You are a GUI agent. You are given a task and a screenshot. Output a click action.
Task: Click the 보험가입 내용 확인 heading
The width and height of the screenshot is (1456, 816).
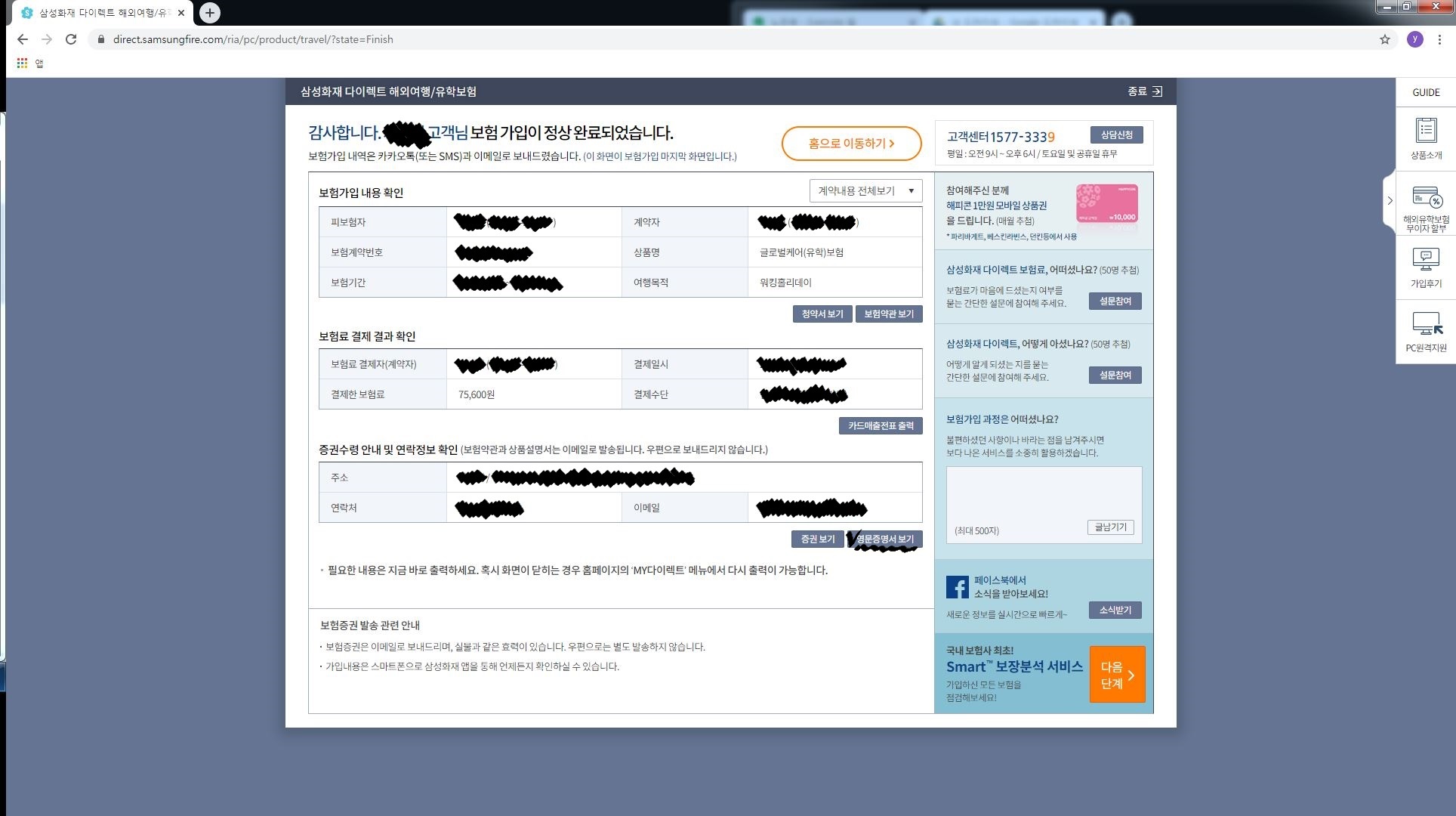pyautogui.click(x=361, y=193)
